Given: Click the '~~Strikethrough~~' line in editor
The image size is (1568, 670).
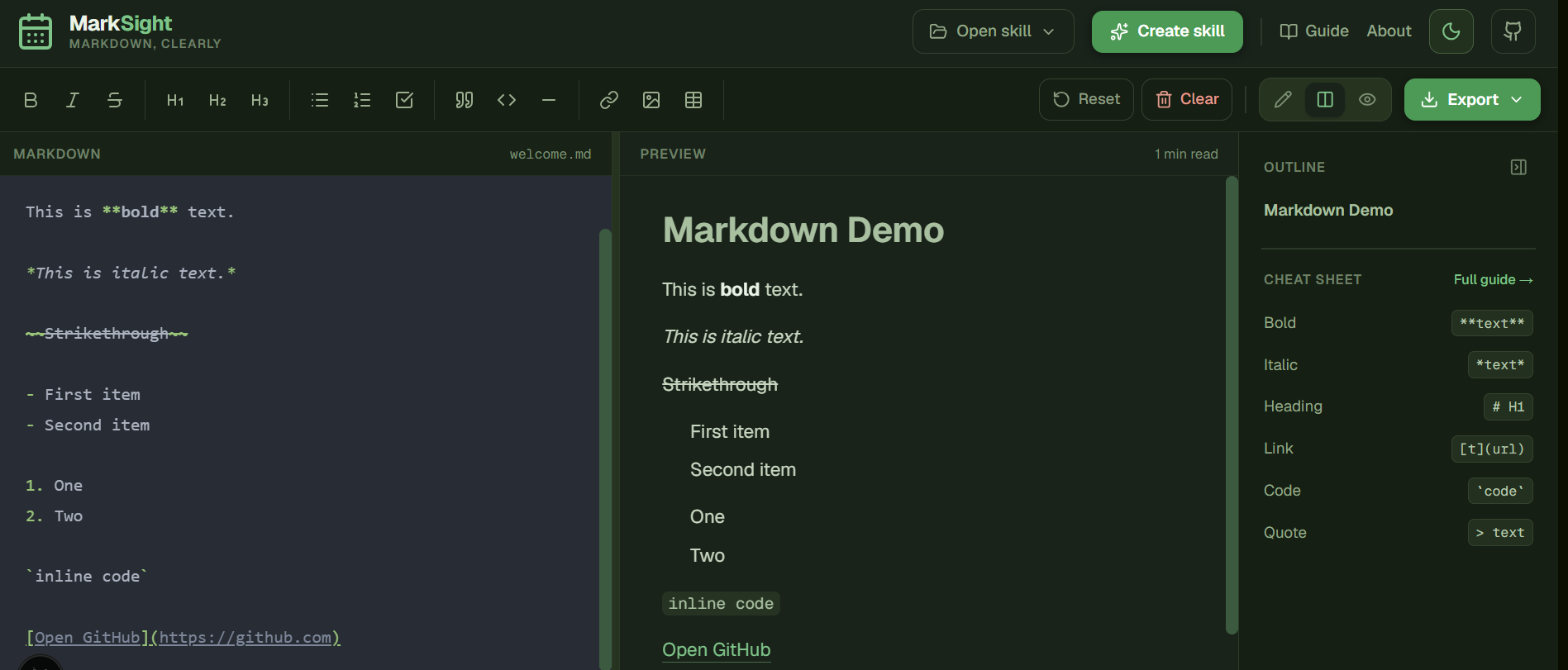Looking at the screenshot, I should tap(107, 333).
